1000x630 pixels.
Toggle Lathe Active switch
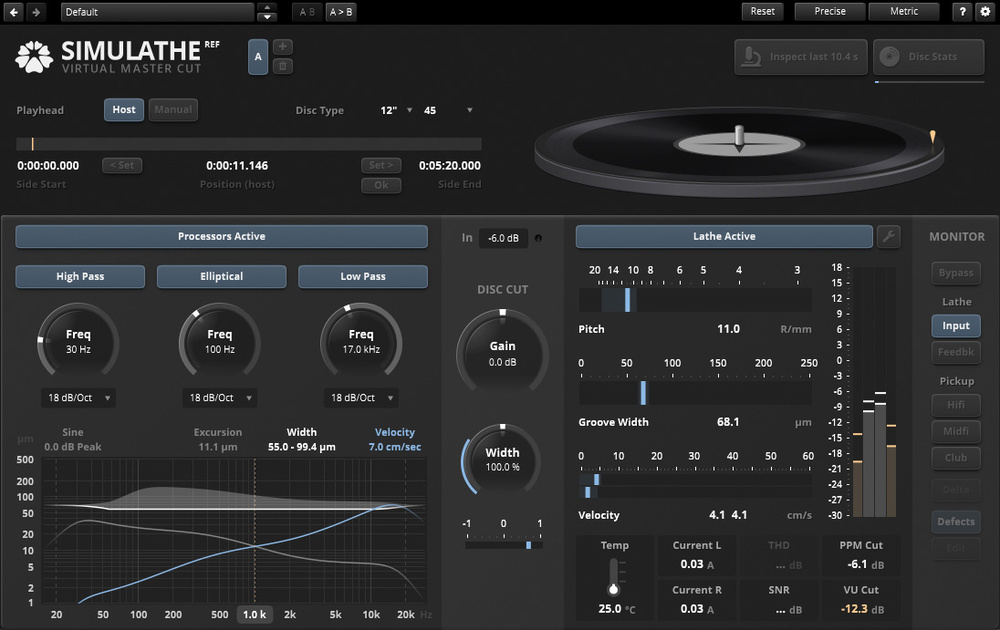point(724,237)
